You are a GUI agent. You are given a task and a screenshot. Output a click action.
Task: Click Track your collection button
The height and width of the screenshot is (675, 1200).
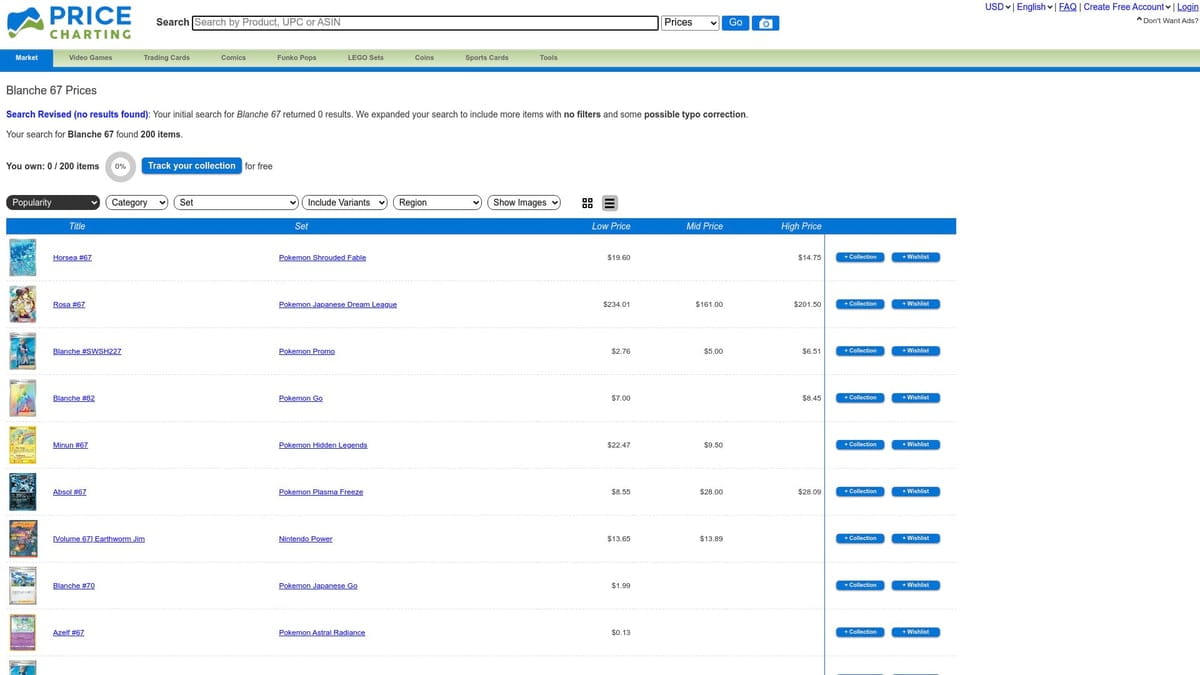(x=192, y=166)
